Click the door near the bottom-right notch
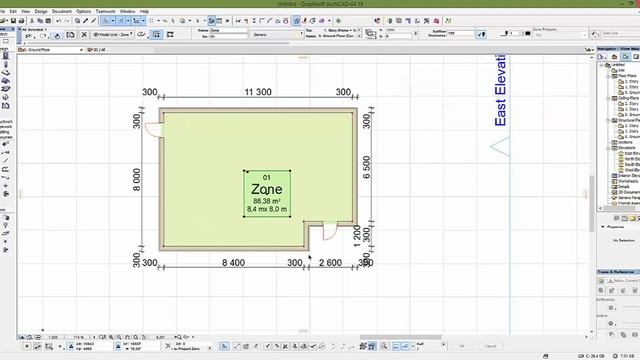Image resolution: width=640 pixels, height=360 pixels. 330,231
